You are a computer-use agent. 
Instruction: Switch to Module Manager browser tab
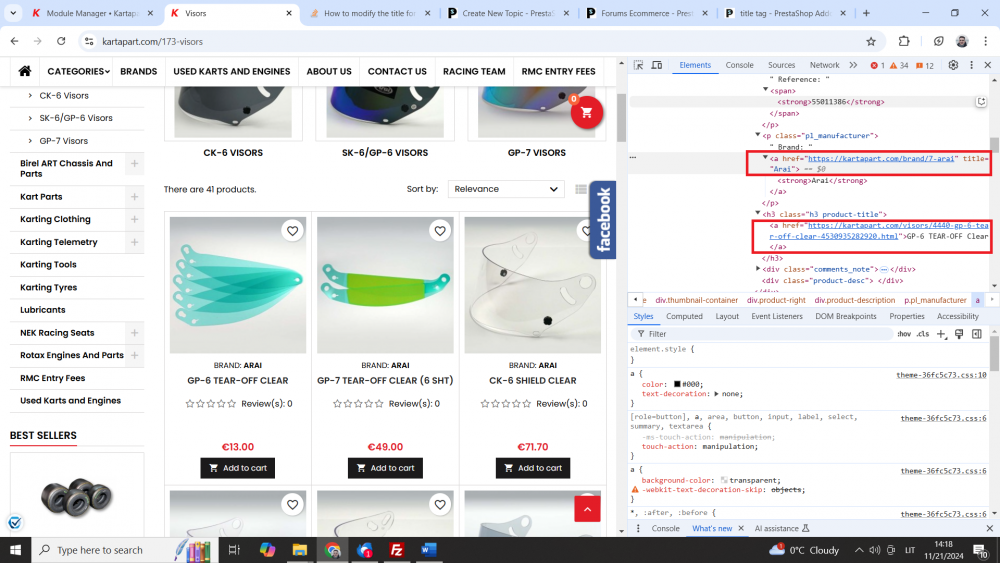click(92, 13)
